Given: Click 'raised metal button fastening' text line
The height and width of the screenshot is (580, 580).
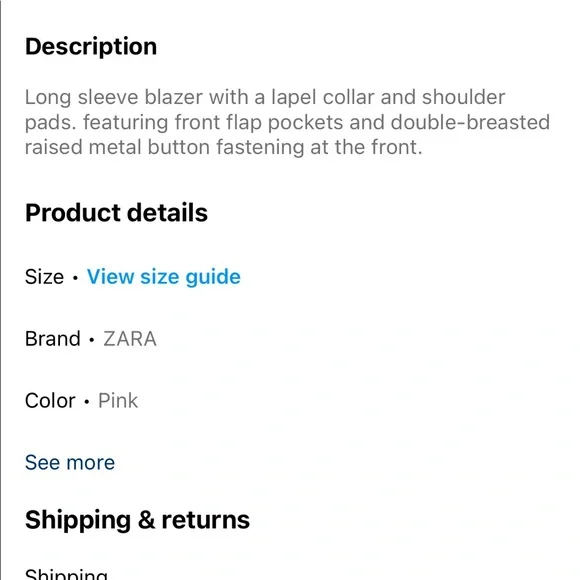Looking at the screenshot, I should point(165,148).
